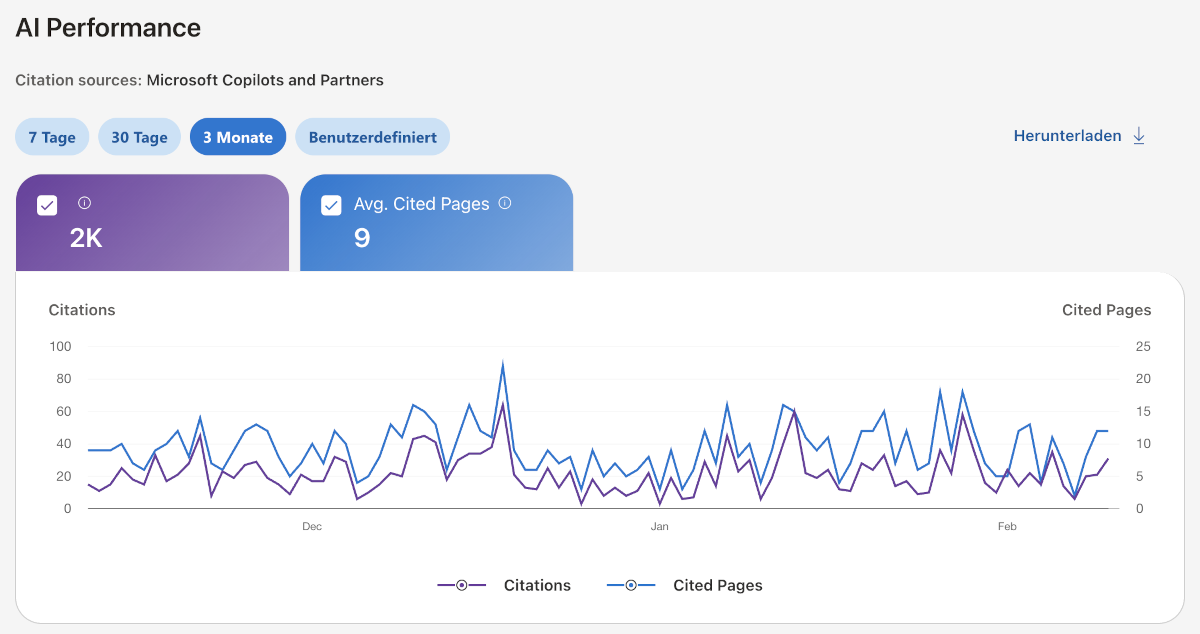Switch to the 30 Tage view
Image resolution: width=1200 pixels, height=634 pixels.
point(139,136)
